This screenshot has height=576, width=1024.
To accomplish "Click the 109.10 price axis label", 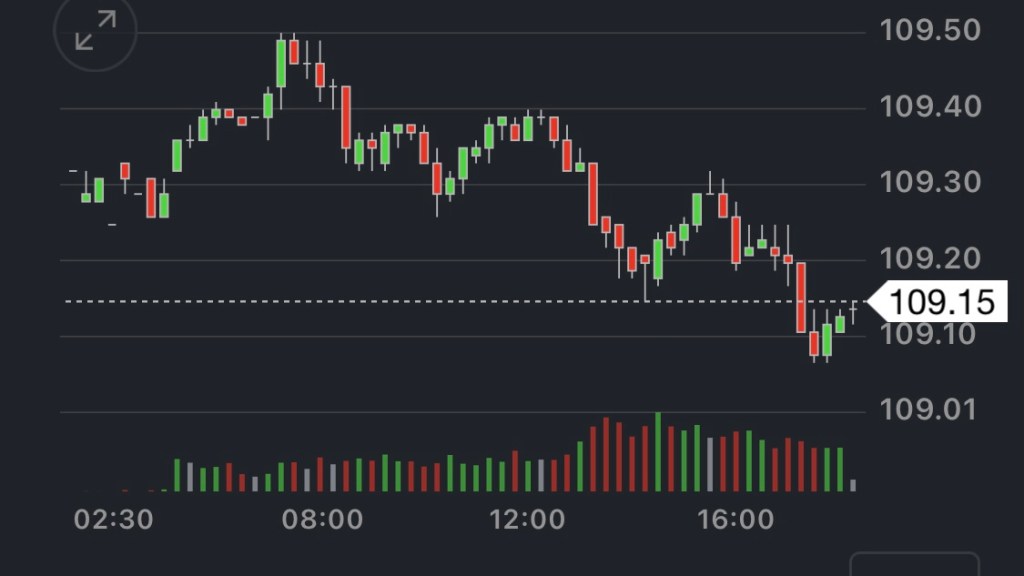I will click(x=929, y=334).
